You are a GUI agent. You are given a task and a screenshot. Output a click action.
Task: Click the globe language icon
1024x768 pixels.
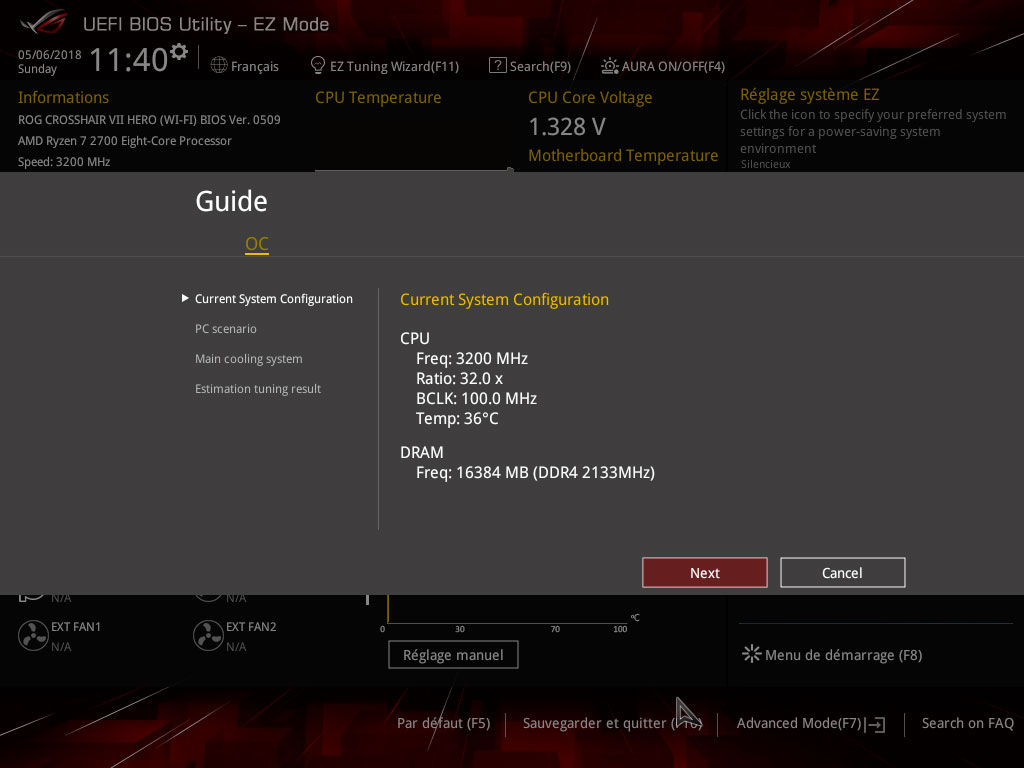(x=219, y=66)
